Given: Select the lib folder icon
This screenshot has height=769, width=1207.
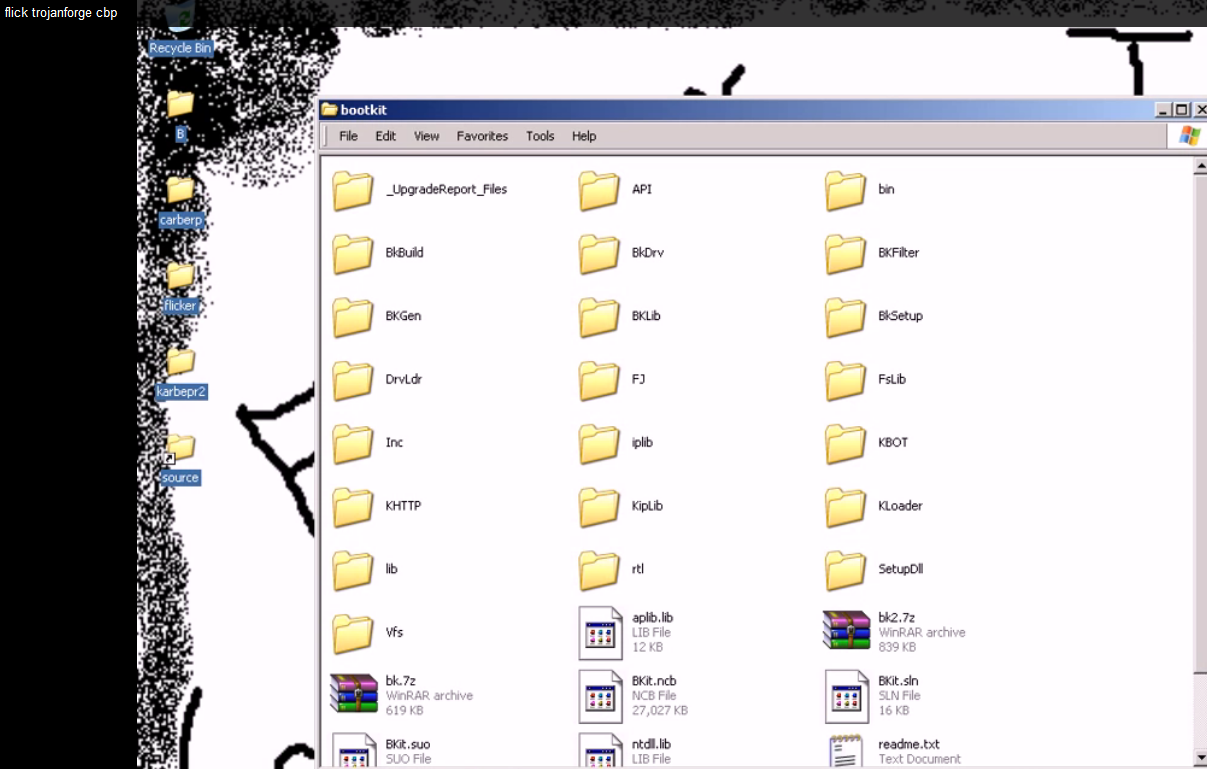Looking at the screenshot, I should (x=353, y=569).
